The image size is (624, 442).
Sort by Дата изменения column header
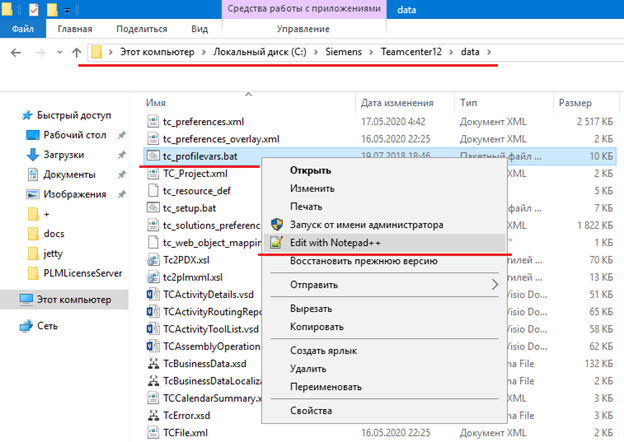click(397, 103)
